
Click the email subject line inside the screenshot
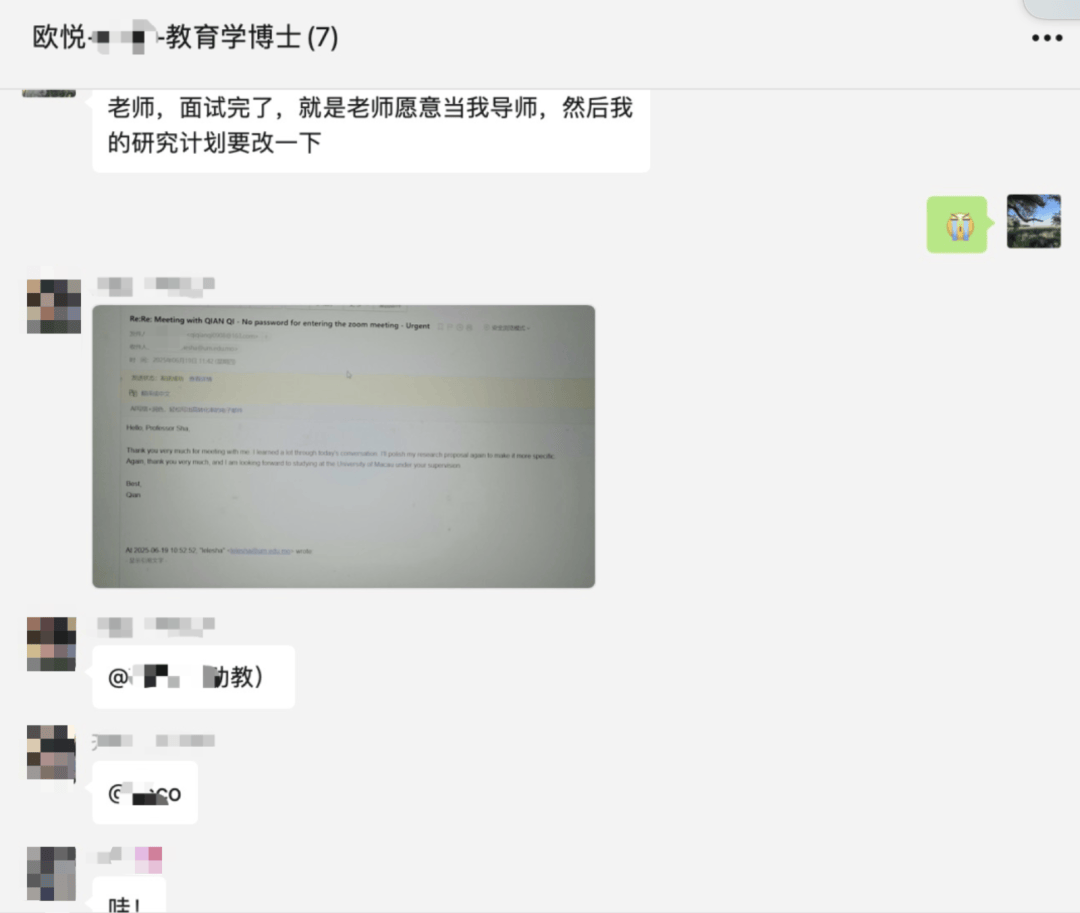[x=280, y=322]
